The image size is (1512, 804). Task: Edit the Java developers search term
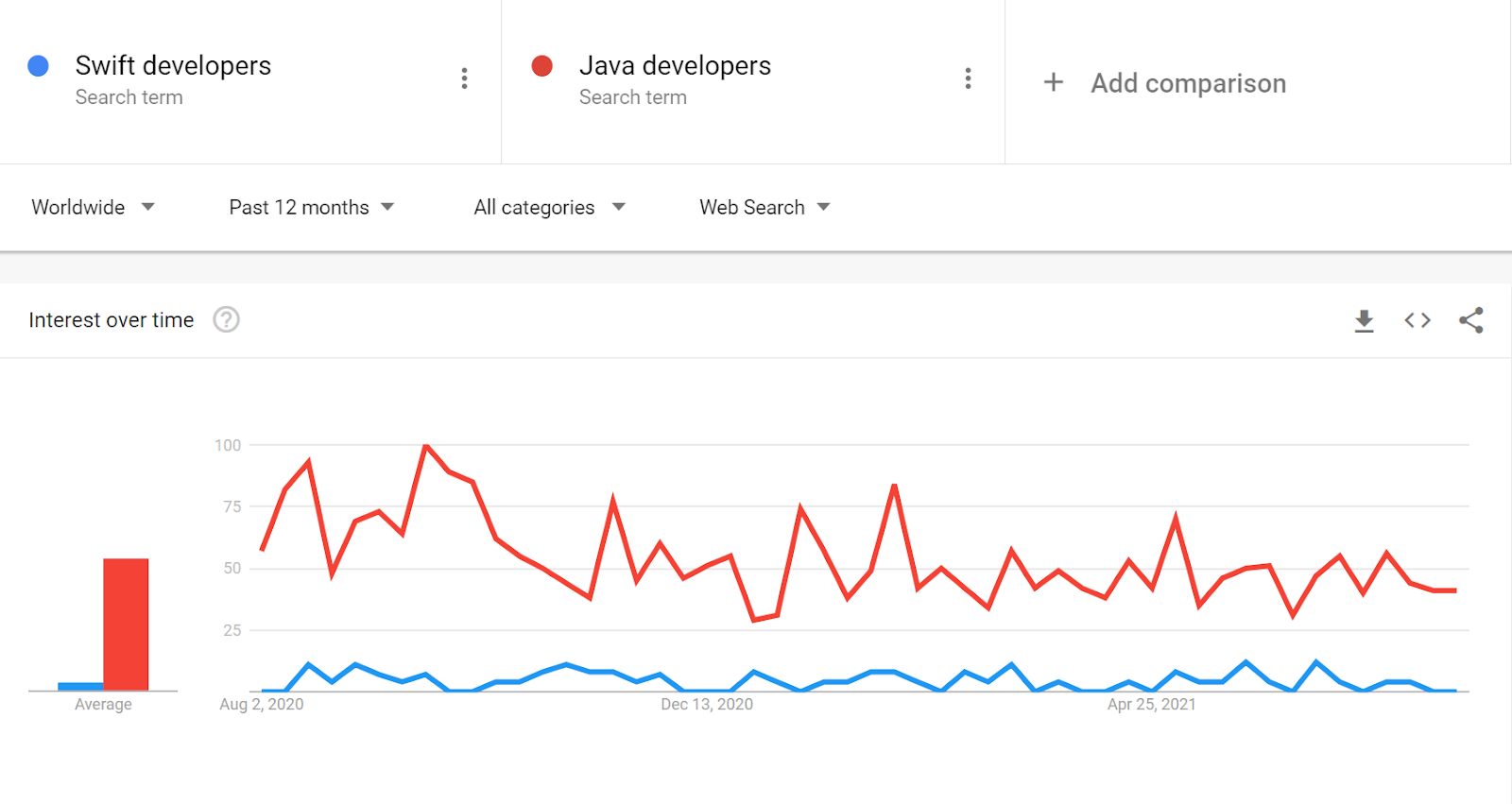675,65
